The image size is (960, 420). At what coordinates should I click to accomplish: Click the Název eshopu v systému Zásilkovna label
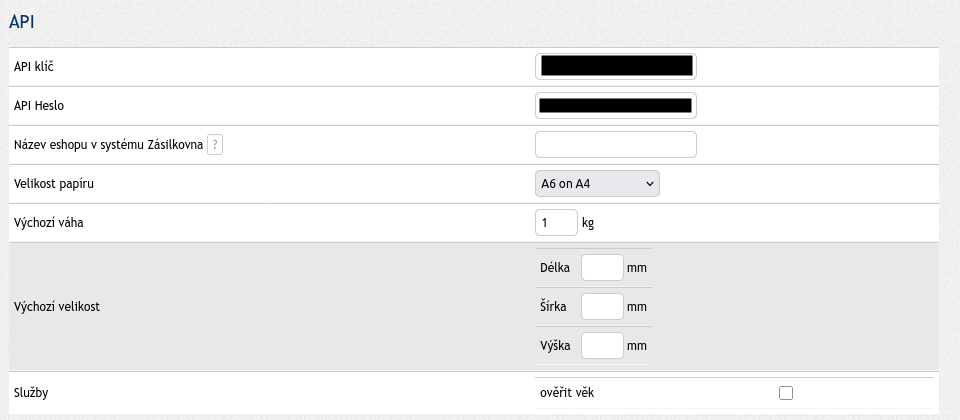(x=108, y=145)
